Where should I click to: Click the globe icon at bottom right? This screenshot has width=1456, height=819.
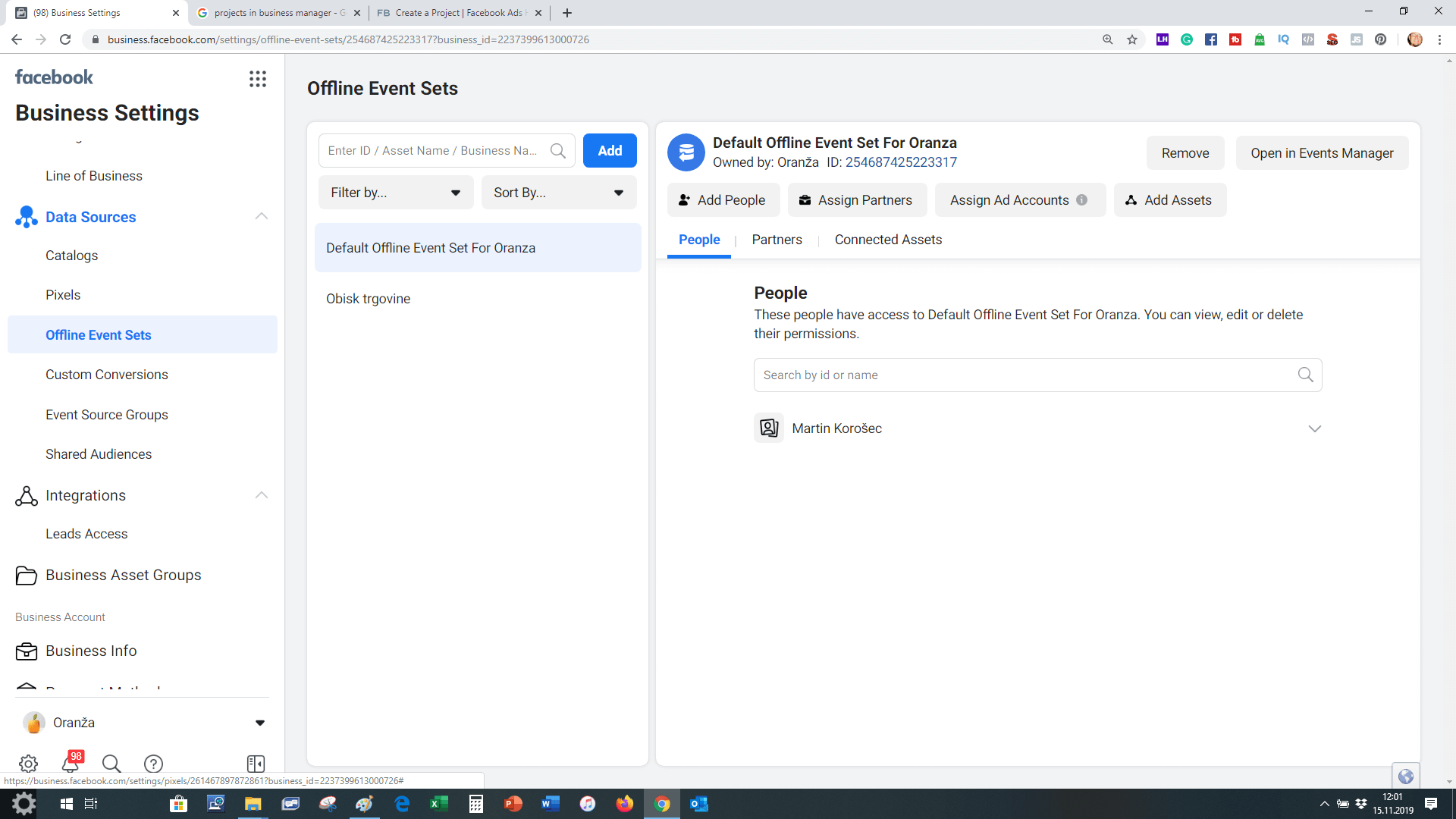coord(1405,776)
